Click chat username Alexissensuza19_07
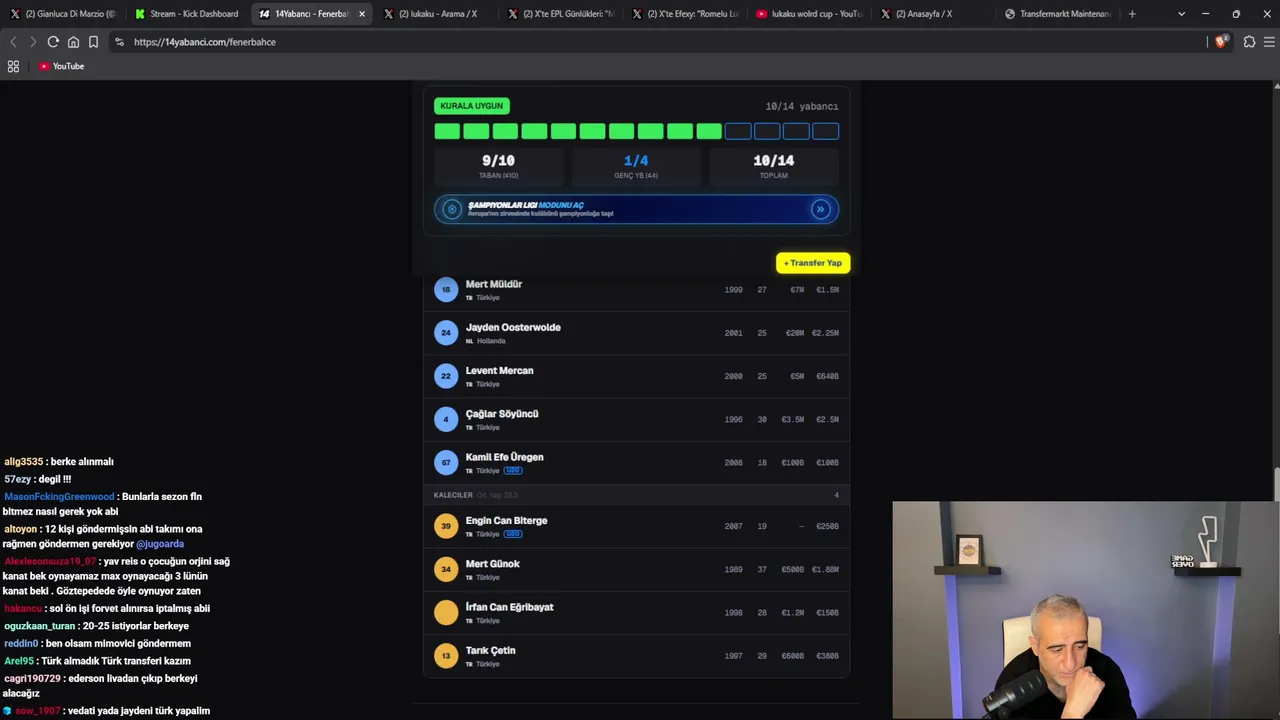The image size is (1280, 720). pyautogui.click(x=50, y=562)
